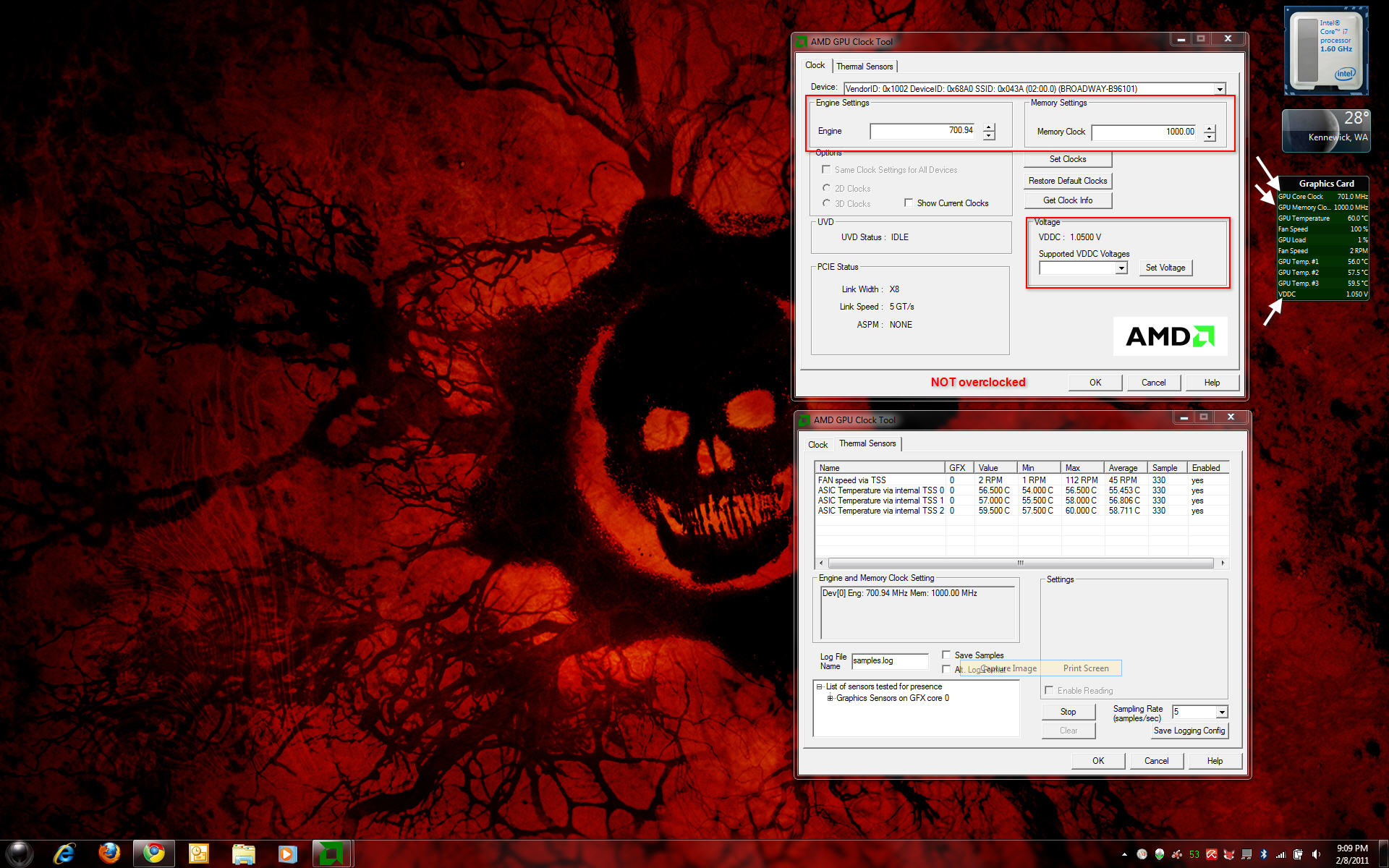The width and height of the screenshot is (1389, 868).
Task: Launch Internet Explorer from the taskbar
Action: [x=64, y=854]
